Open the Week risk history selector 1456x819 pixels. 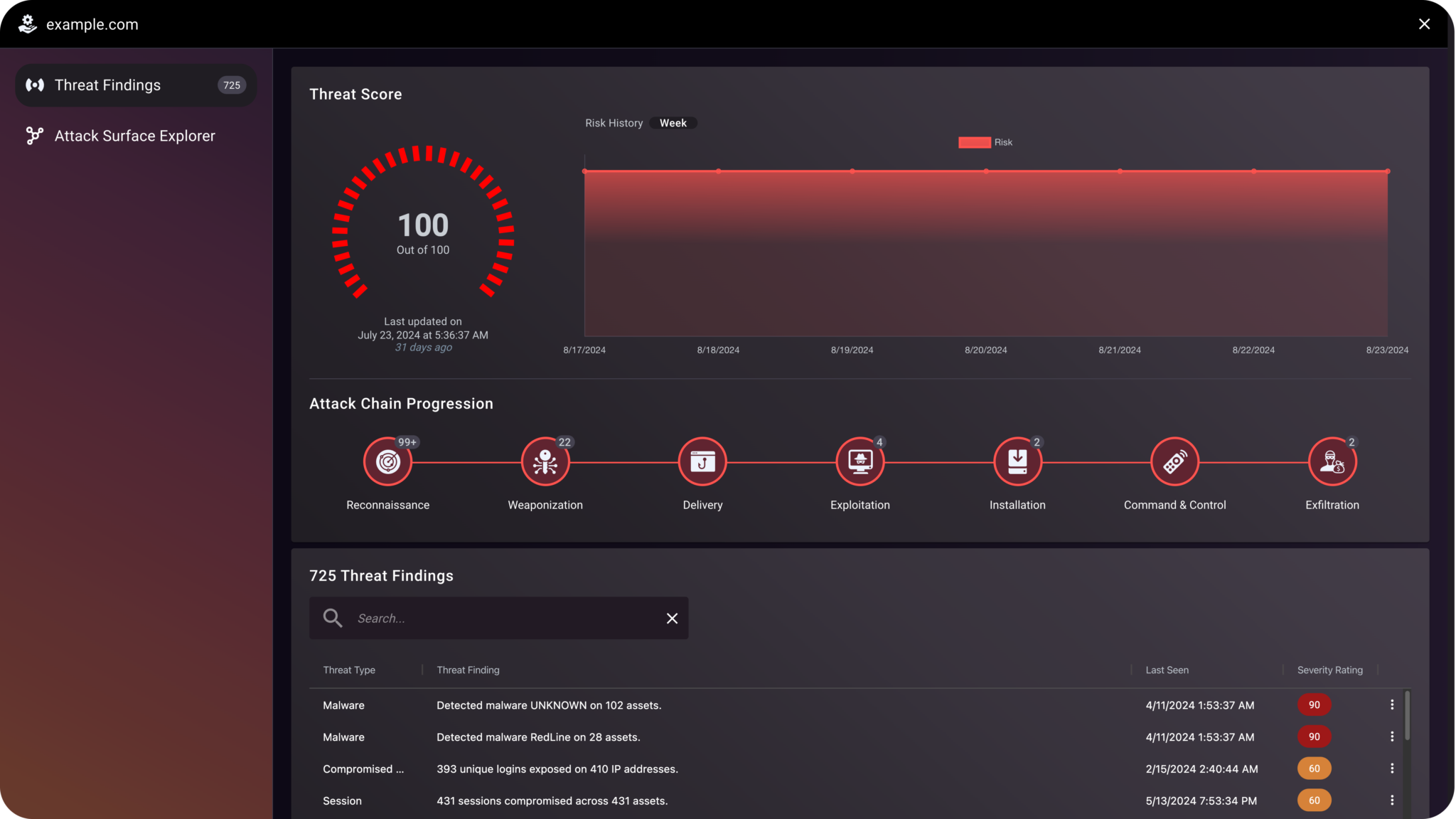tap(673, 123)
